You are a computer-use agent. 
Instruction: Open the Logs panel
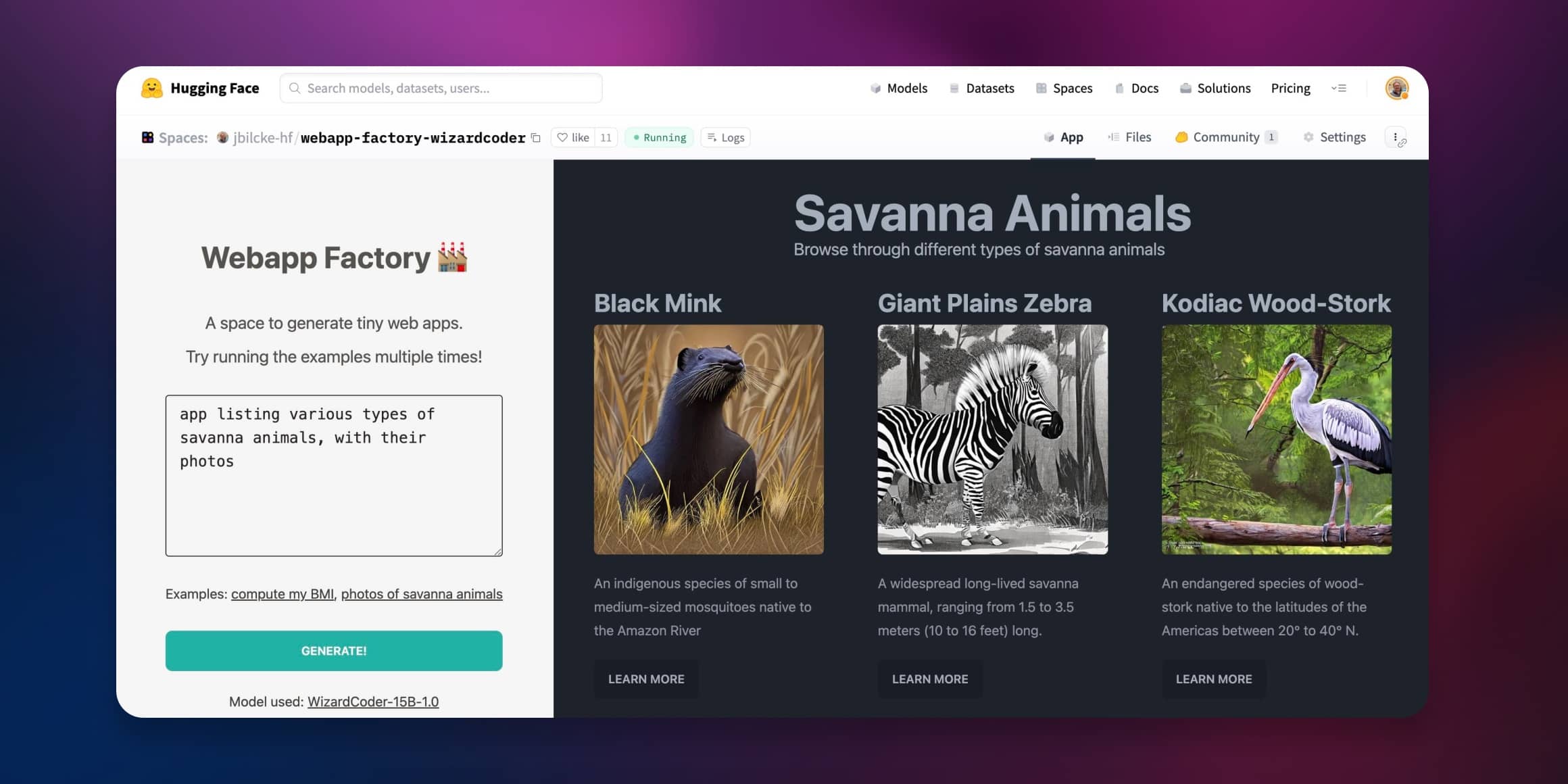[x=726, y=138]
